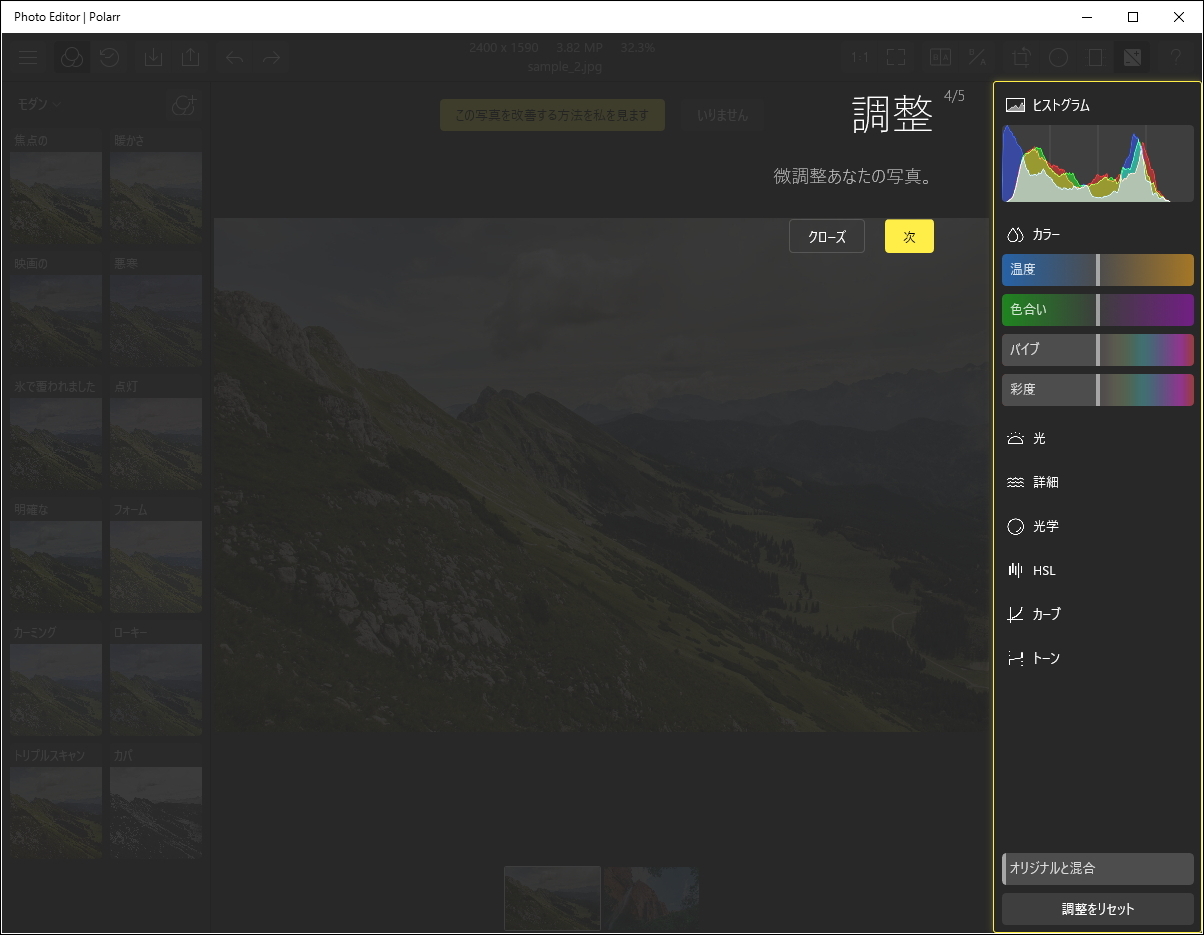Viewport: 1204px width, 935px height.
Task: Click the histogram graph
Action: point(1098,164)
